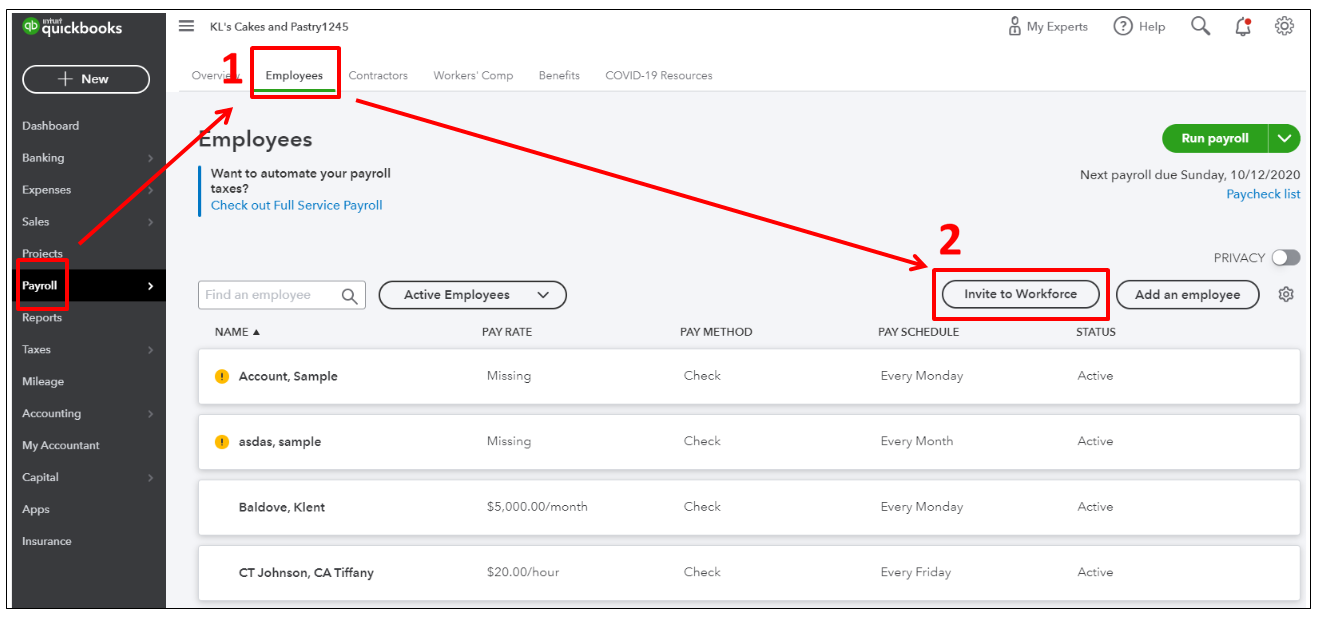Image resolution: width=1335 pixels, height=625 pixels.
Task: Click the PAY SCHEDULE column header
Action: [919, 332]
